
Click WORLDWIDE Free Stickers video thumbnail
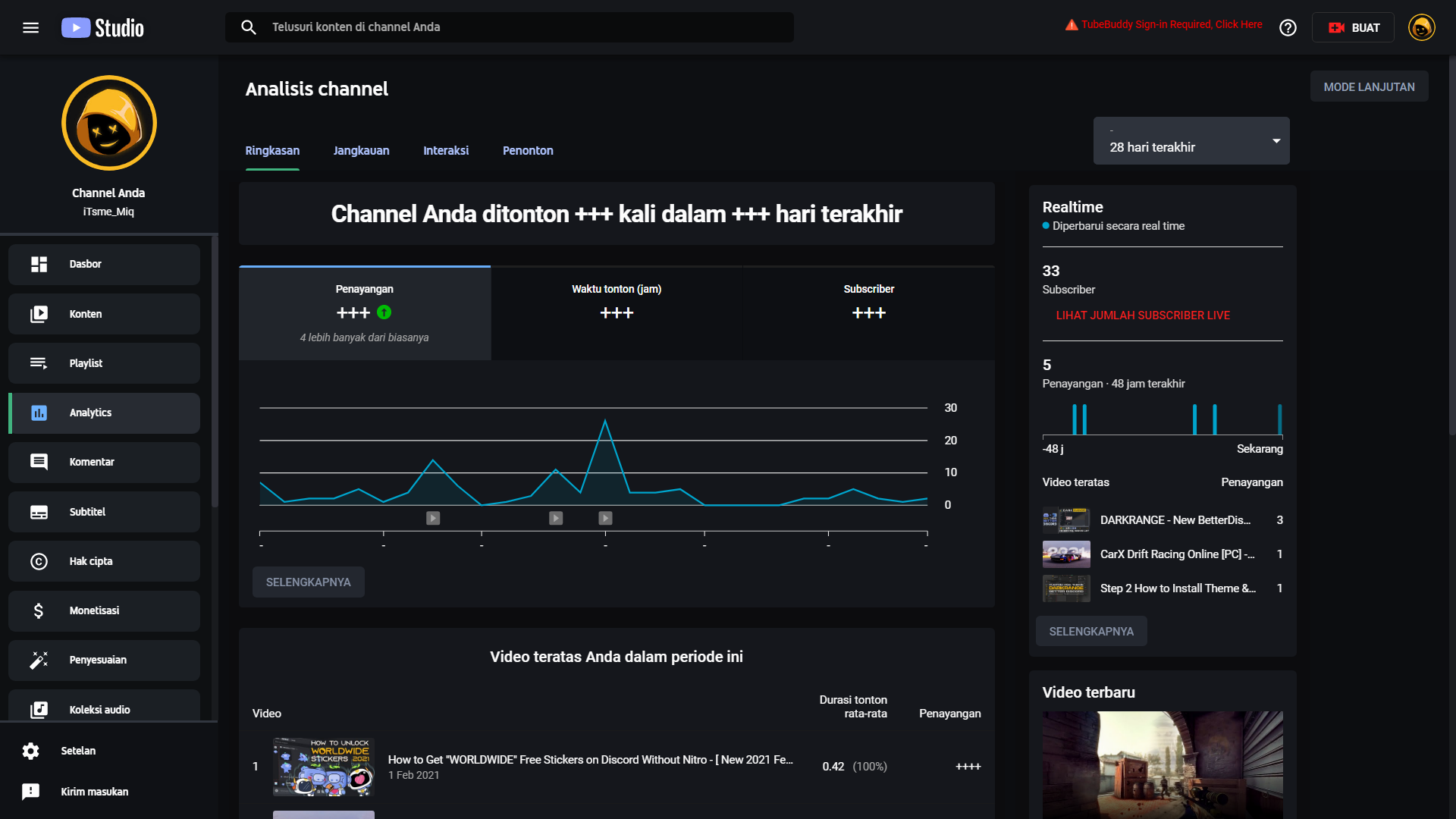(x=324, y=767)
